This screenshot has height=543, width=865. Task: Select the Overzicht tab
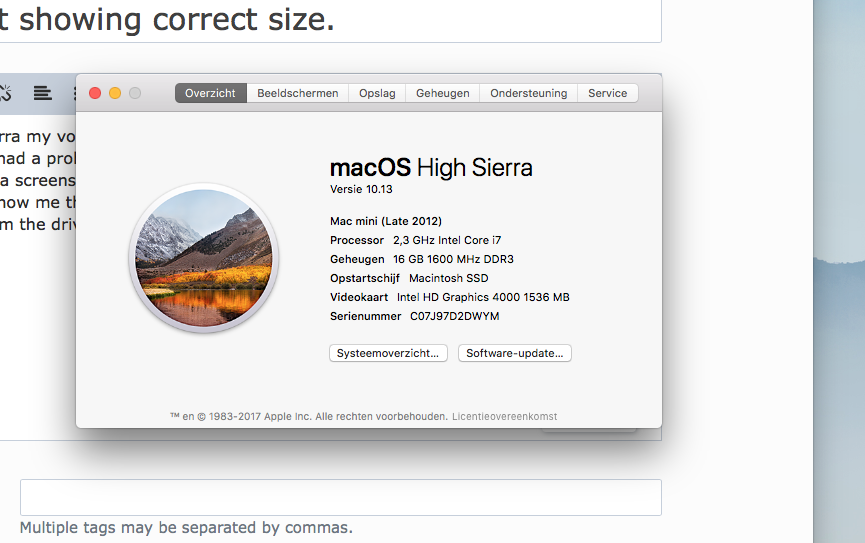(210, 93)
